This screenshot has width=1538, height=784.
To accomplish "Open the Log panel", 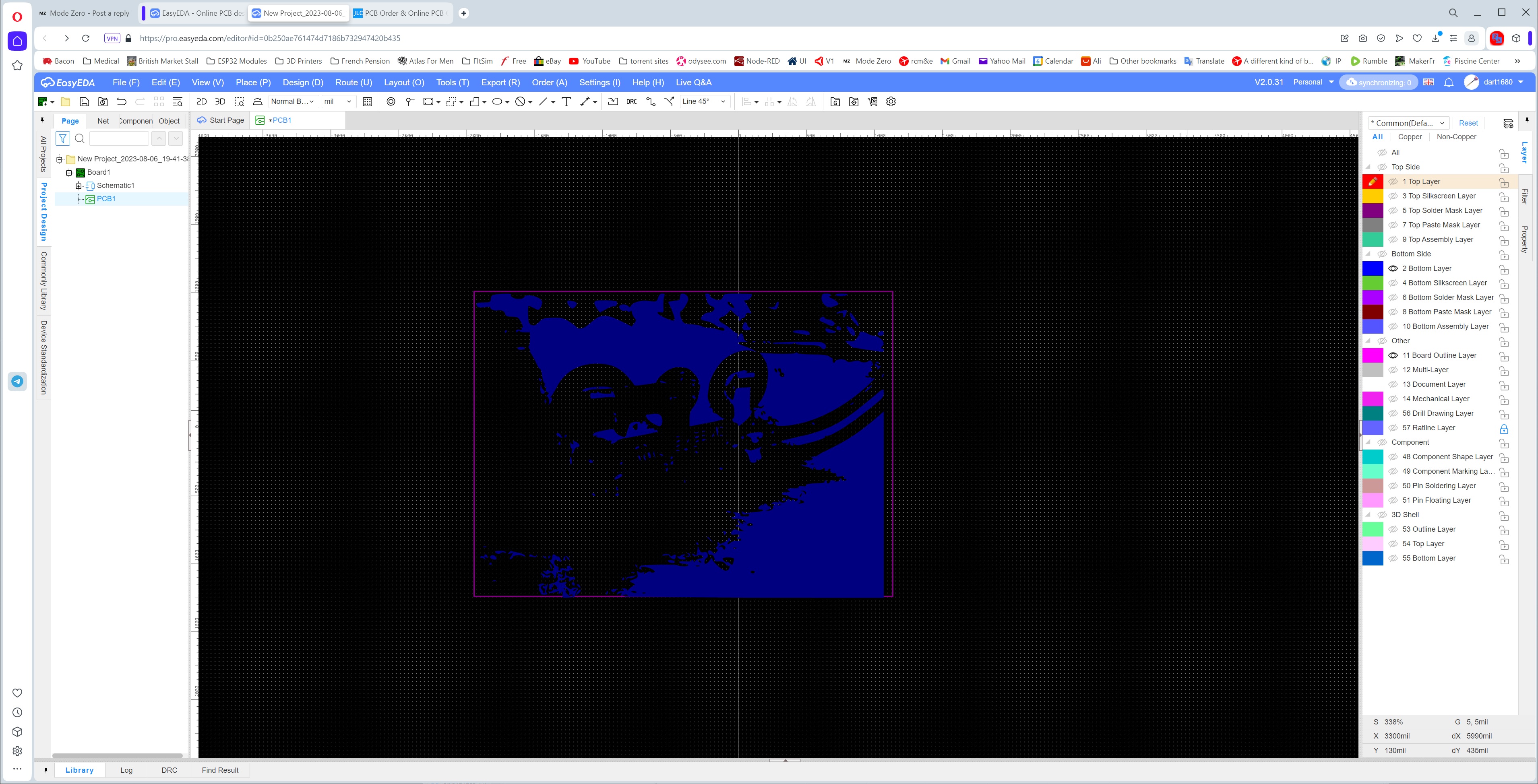I will 126,770.
